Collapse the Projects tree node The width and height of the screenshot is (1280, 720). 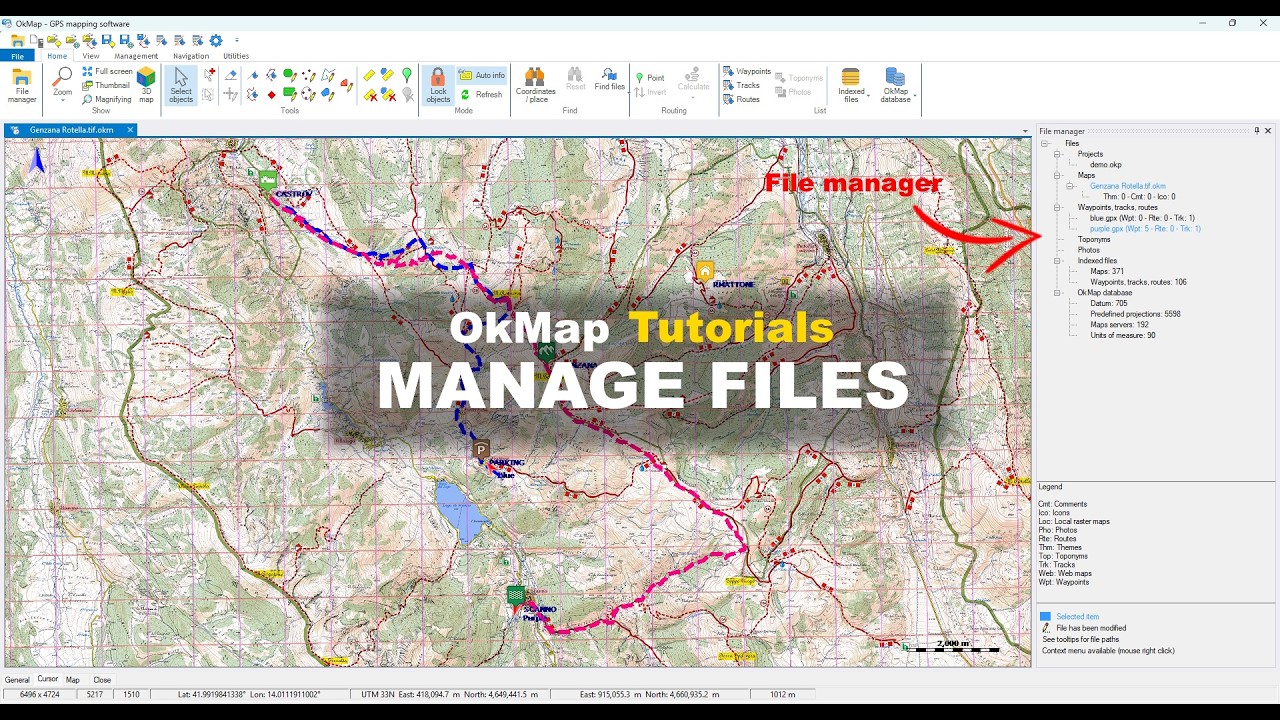pos(1058,155)
